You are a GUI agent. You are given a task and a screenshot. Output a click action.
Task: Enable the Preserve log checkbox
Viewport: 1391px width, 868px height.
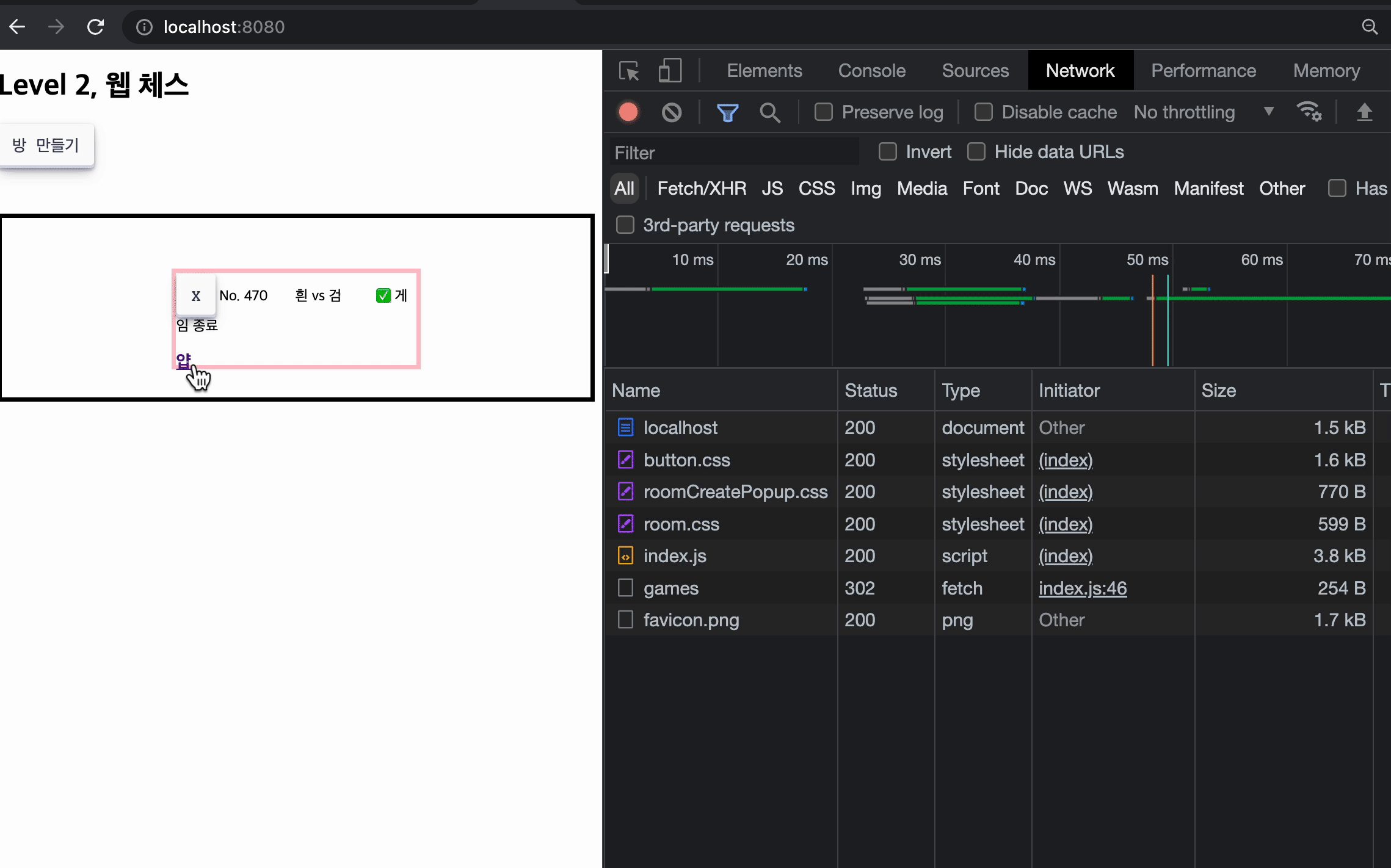(824, 112)
